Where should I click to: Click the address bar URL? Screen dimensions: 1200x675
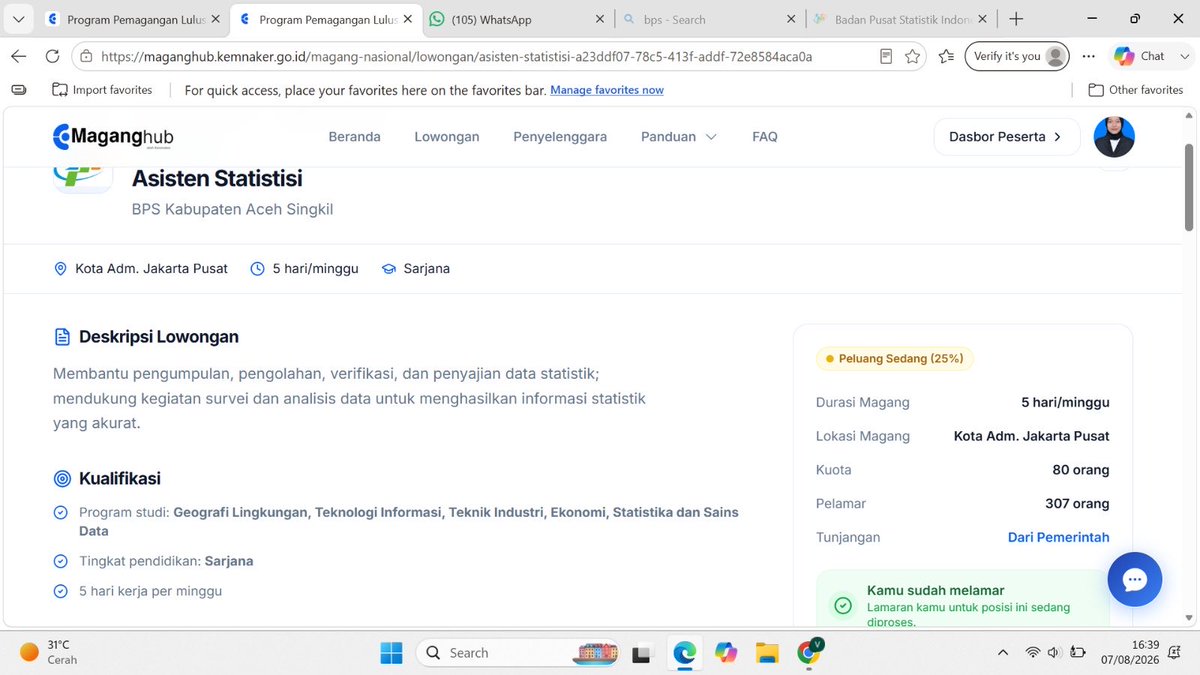tap(456, 57)
